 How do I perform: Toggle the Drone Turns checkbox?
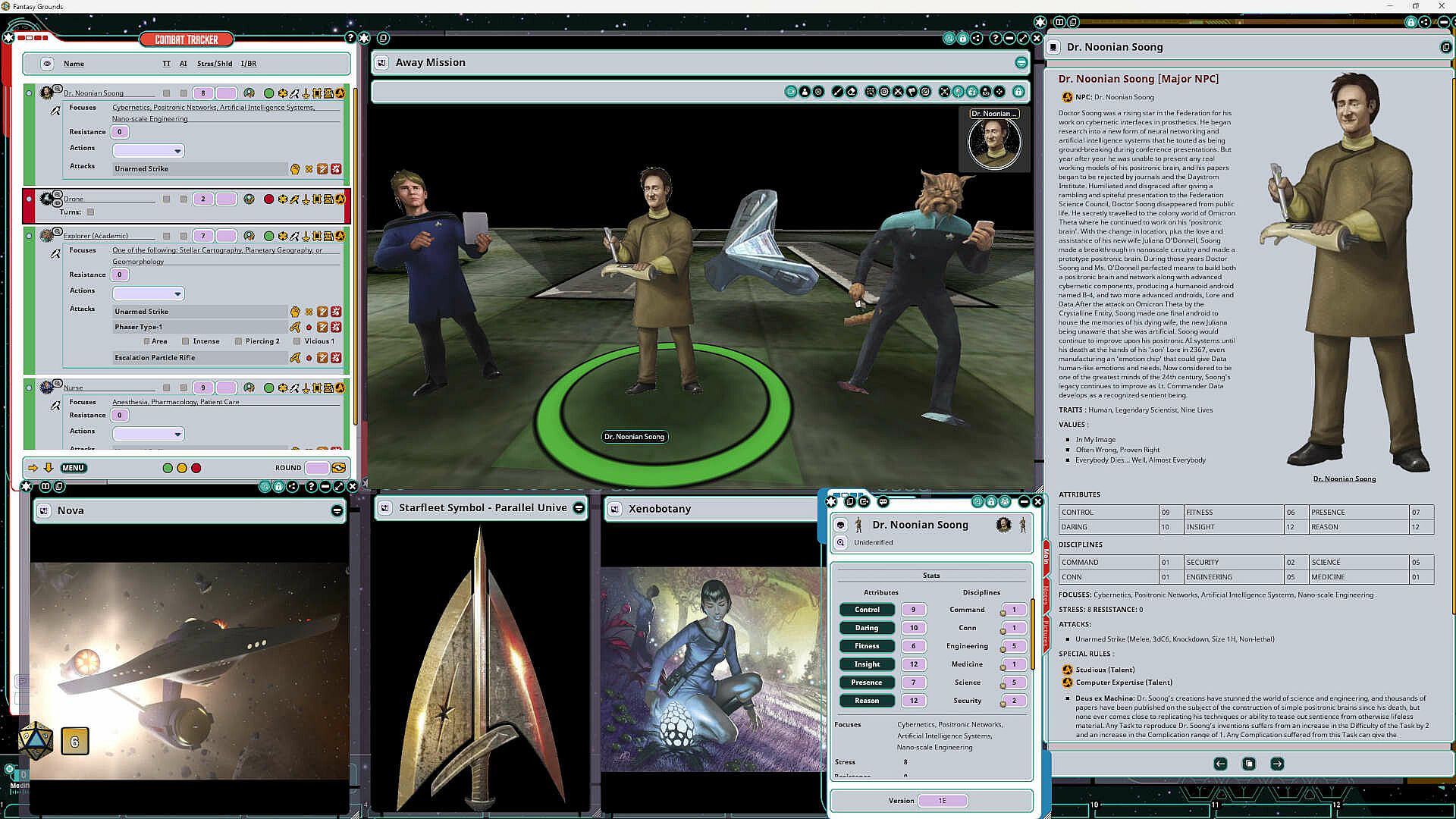[91, 212]
